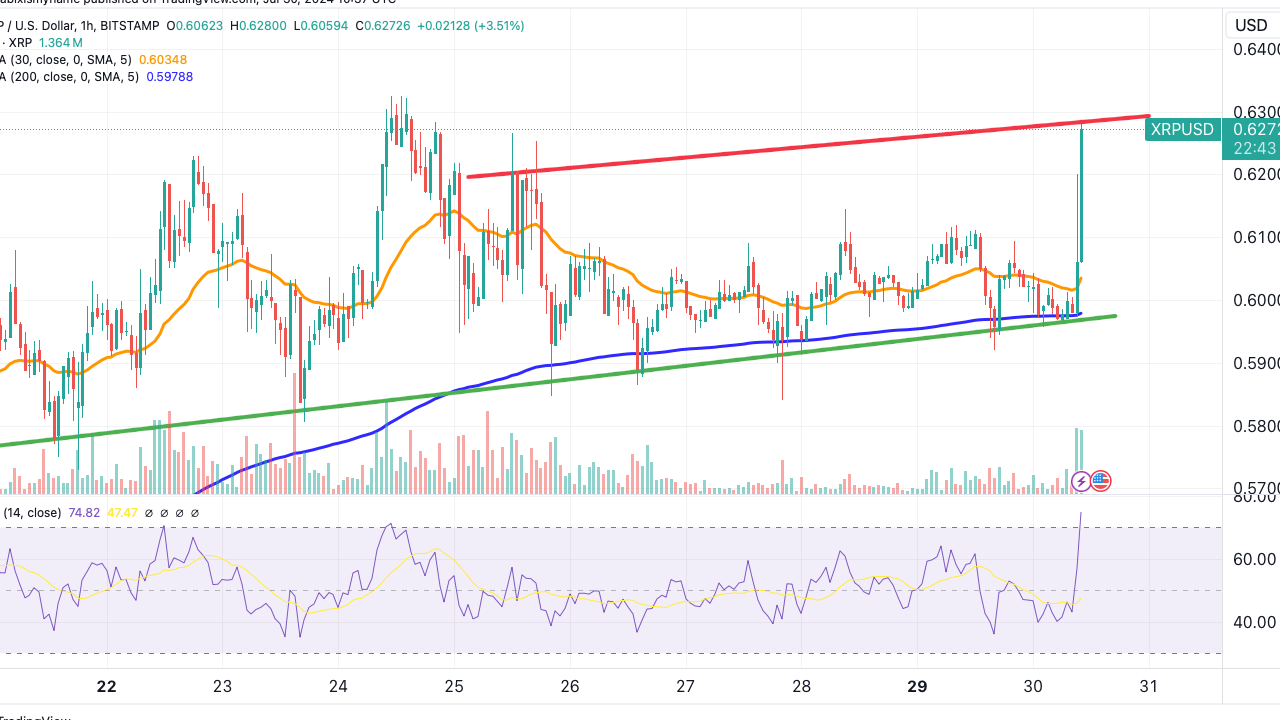This screenshot has height=720, width=1280.
Task: Click the 40.00 RSI scale label
Action: tap(1254, 622)
